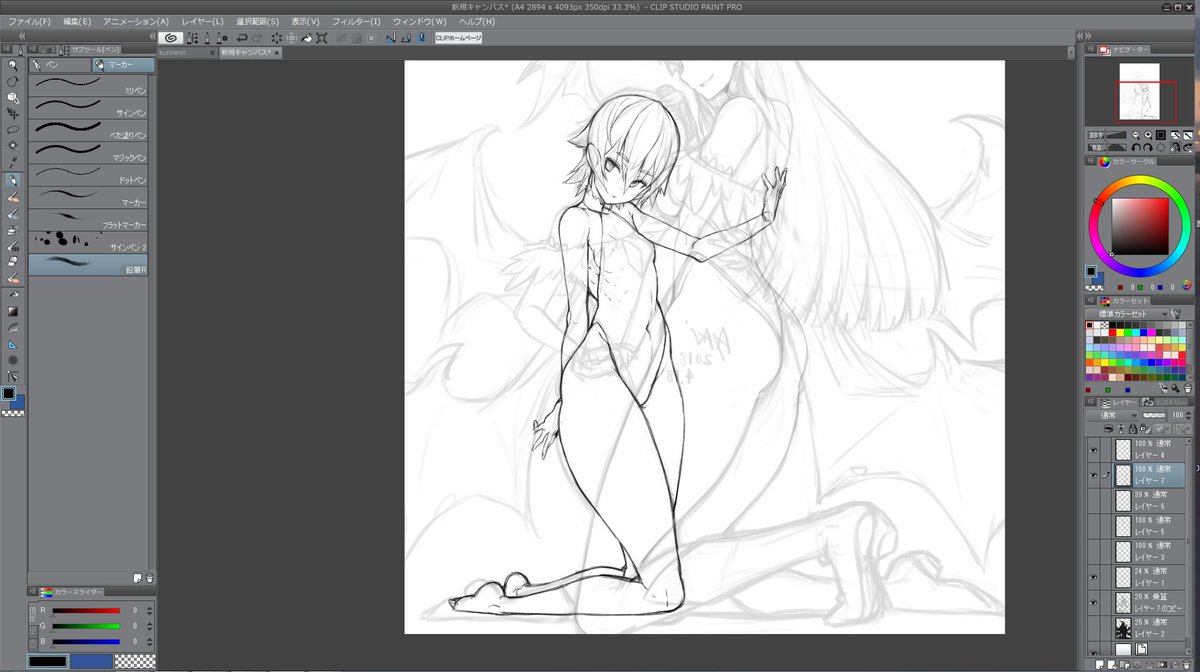Switch color space icon in Color Circle
The image size is (1200, 672).
pos(1186,285)
